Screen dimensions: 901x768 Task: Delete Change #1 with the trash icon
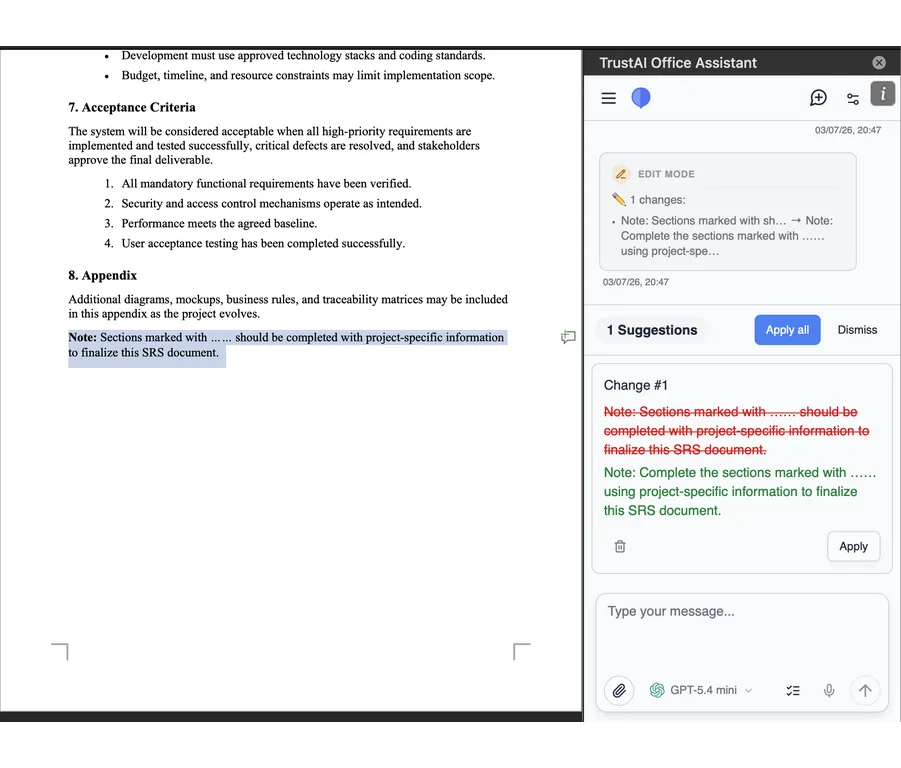[x=620, y=546]
